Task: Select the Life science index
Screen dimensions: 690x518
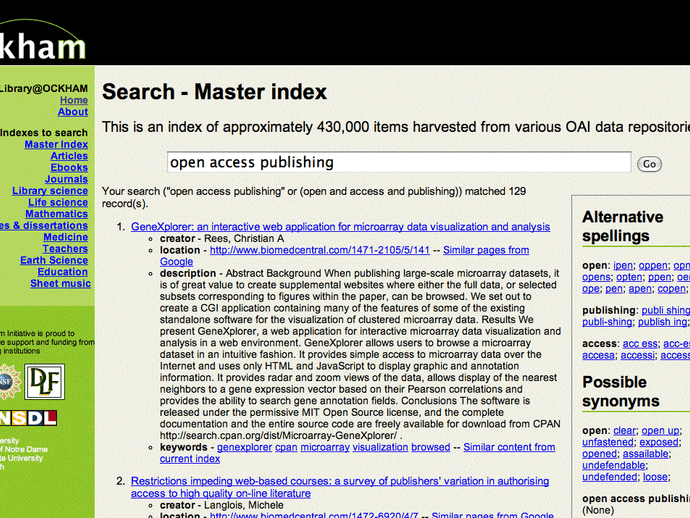Action: tap(58, 202)
